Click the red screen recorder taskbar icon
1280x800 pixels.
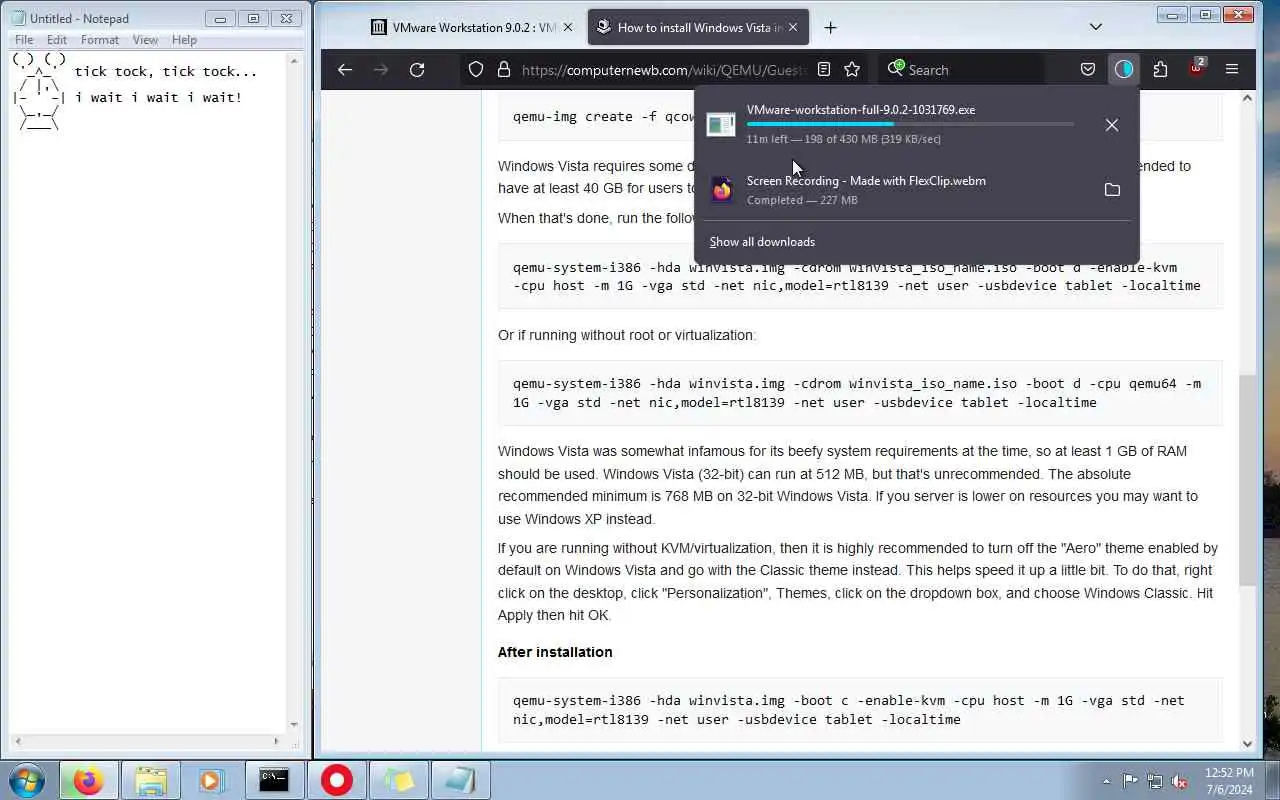[336, 780]
